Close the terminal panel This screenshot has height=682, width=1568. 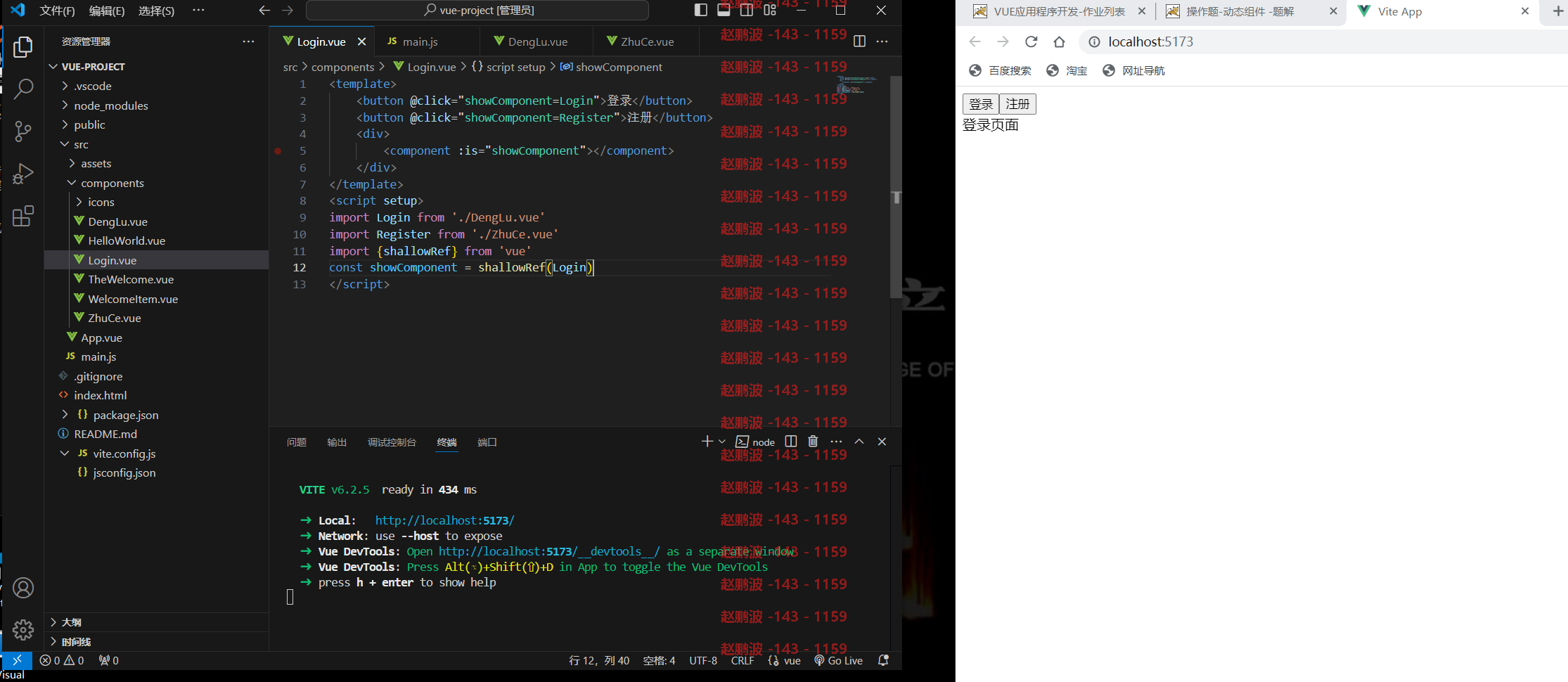tap(882, 442)
